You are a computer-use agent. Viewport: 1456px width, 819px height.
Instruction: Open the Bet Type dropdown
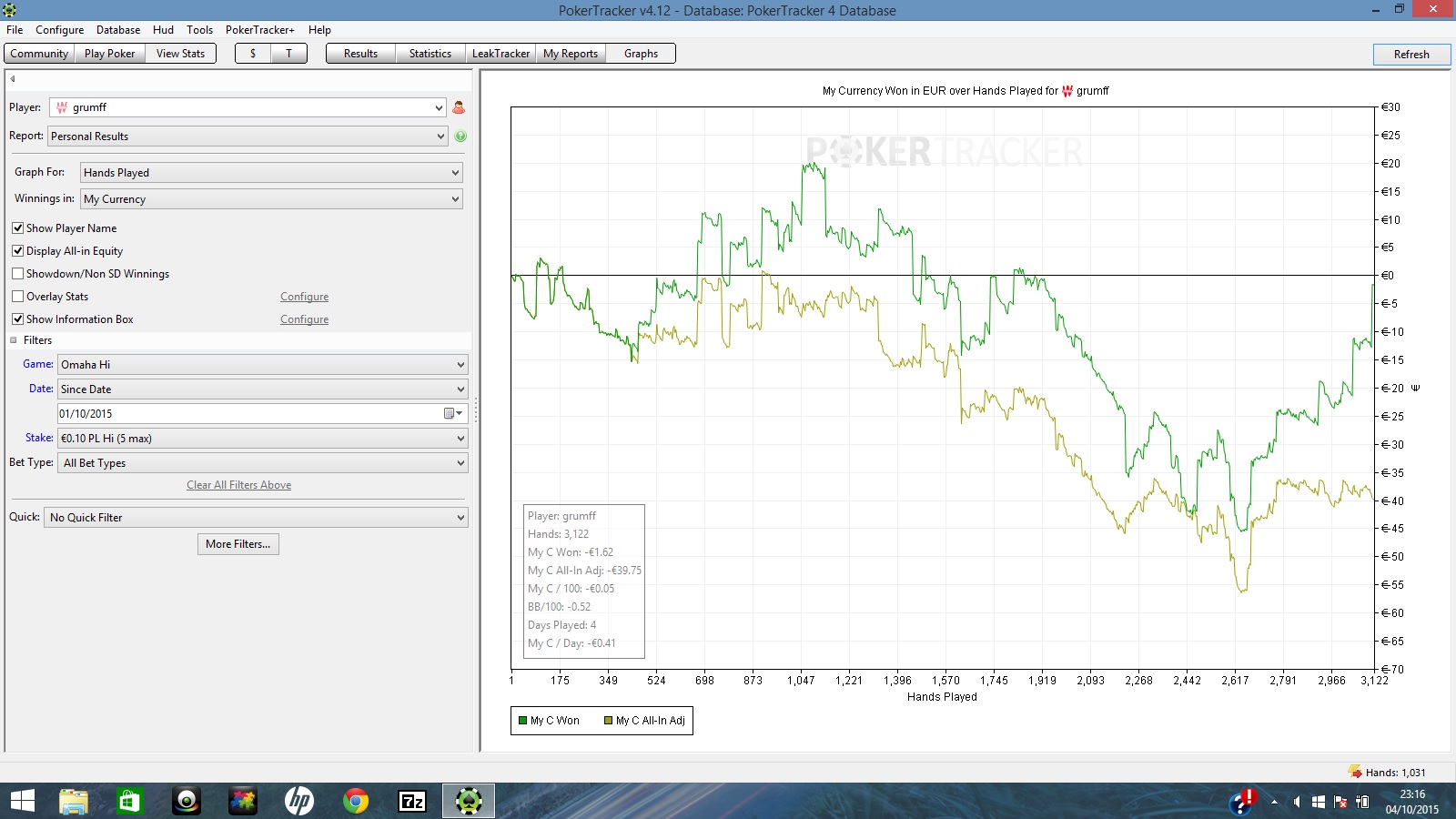pos(263,463)
